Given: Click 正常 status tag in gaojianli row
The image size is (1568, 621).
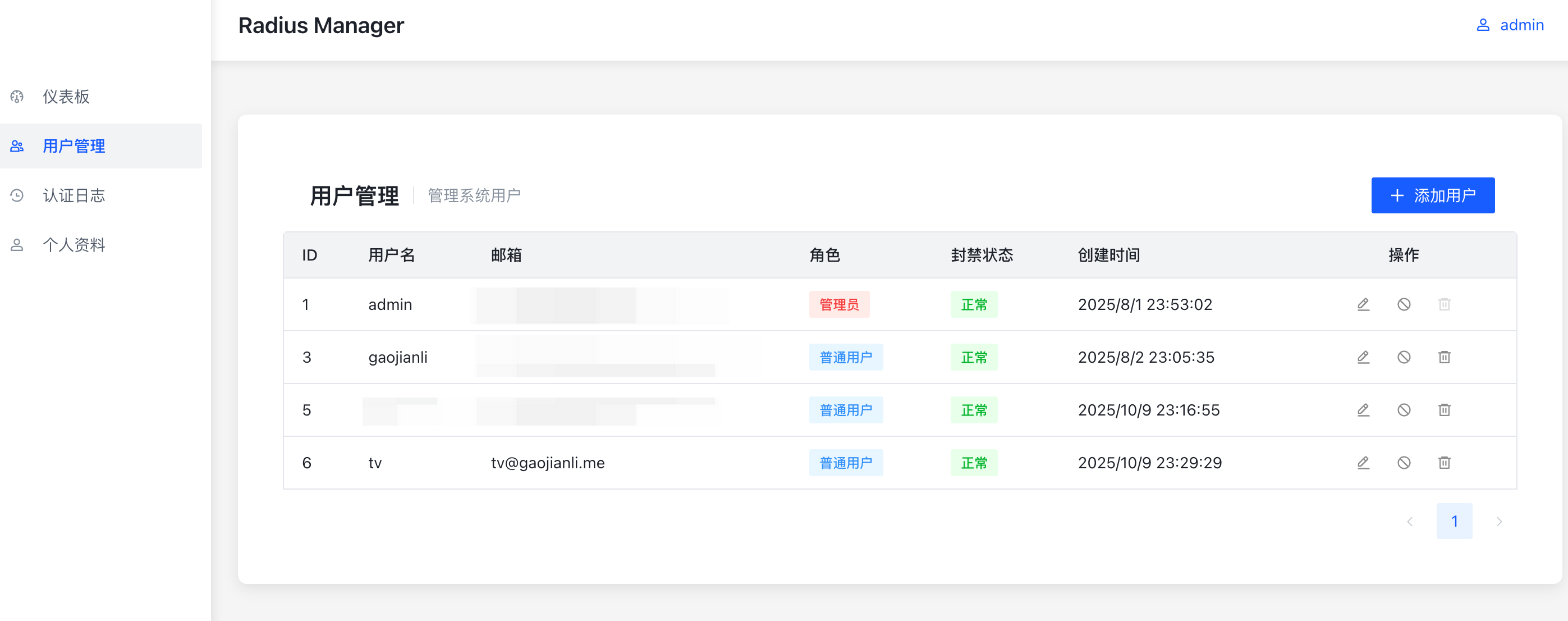Looking at the screenshot, I should (974, 357).
